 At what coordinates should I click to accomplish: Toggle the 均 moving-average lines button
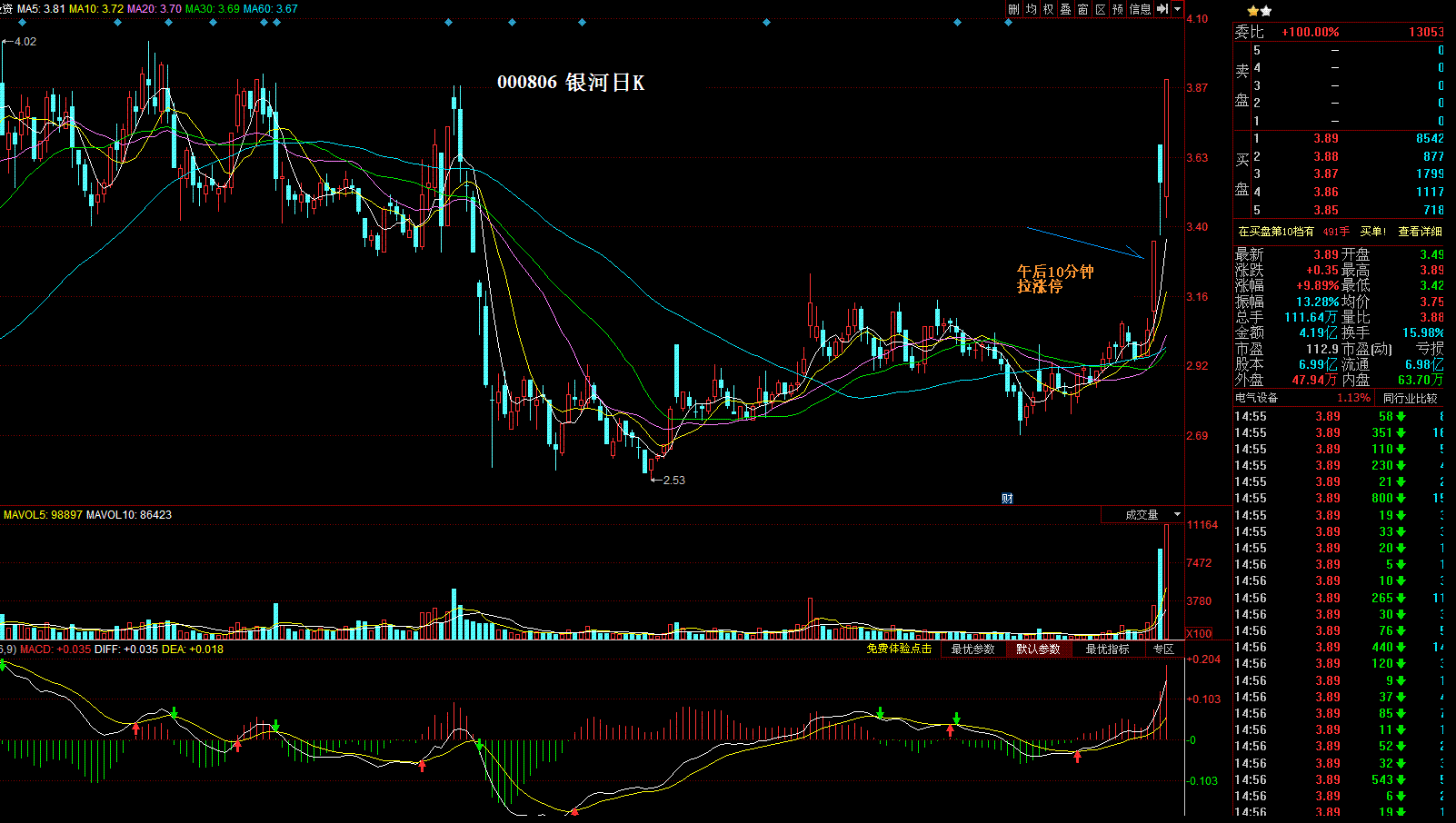[x=1031, y=9]
